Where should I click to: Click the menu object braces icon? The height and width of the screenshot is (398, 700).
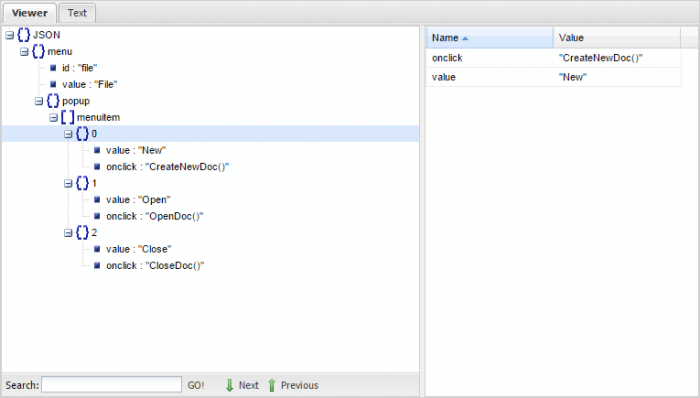(x=38, y=51)
